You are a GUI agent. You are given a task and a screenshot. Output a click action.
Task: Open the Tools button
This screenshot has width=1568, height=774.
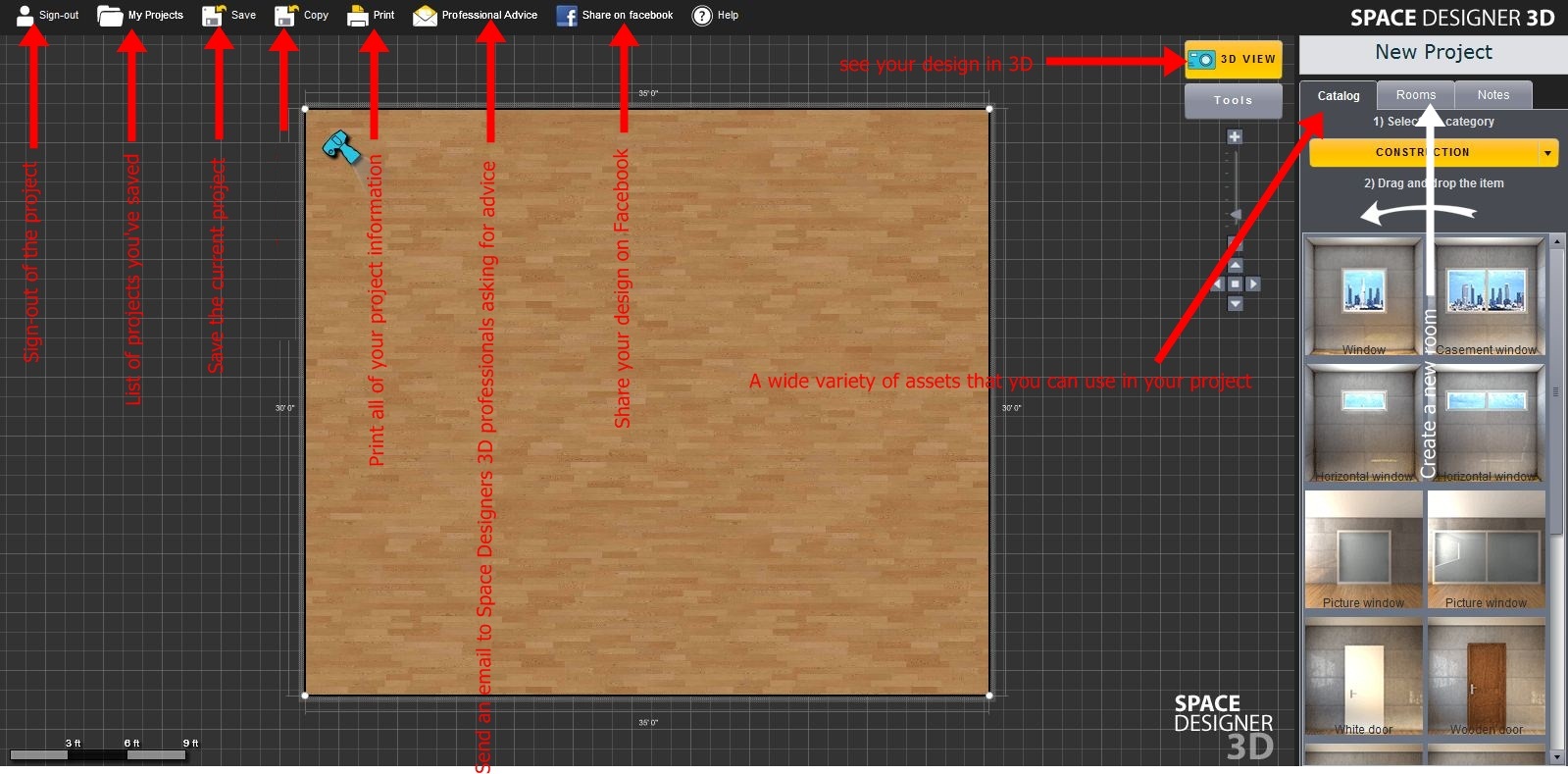[x=1234, y=100]
